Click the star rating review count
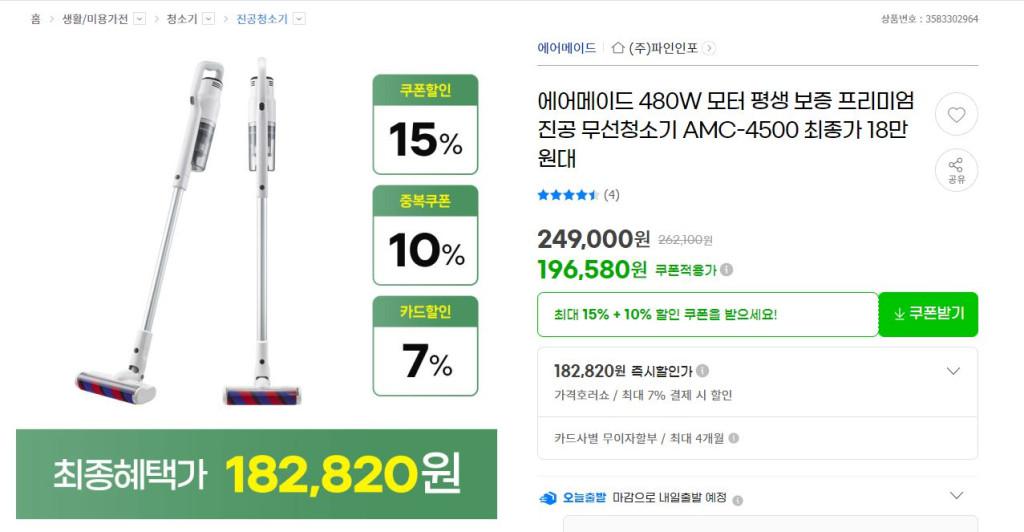Screen dimensions: 1024x532 (x=611, y=195)
